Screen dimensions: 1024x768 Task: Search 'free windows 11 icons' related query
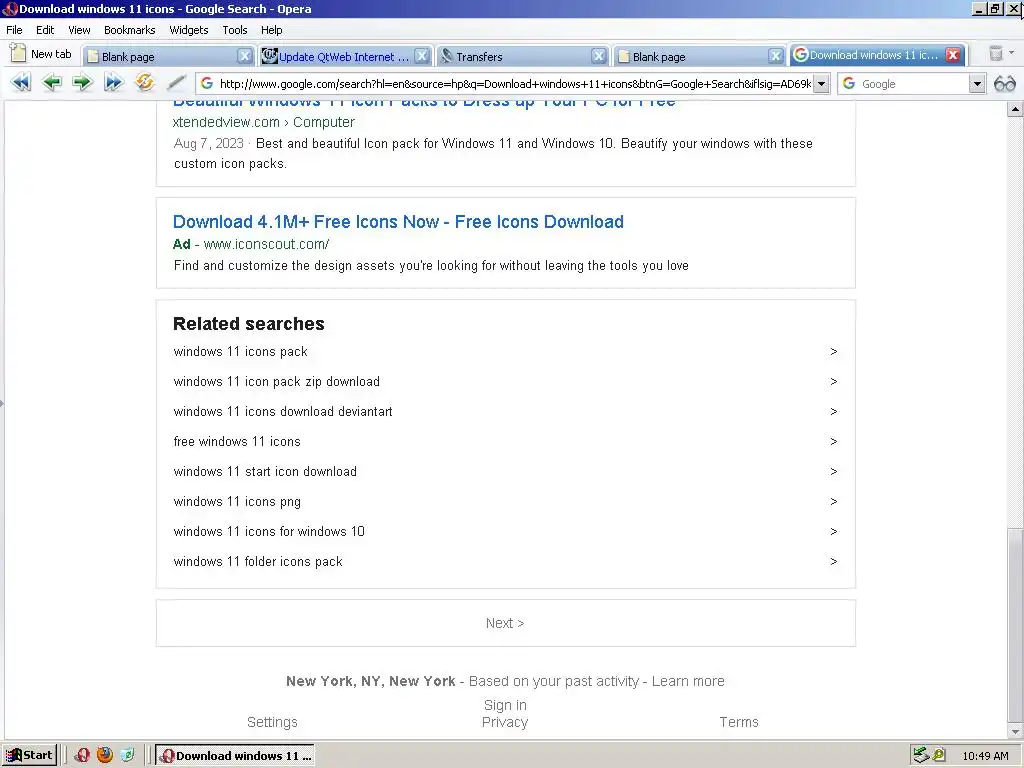pos(237,441)
